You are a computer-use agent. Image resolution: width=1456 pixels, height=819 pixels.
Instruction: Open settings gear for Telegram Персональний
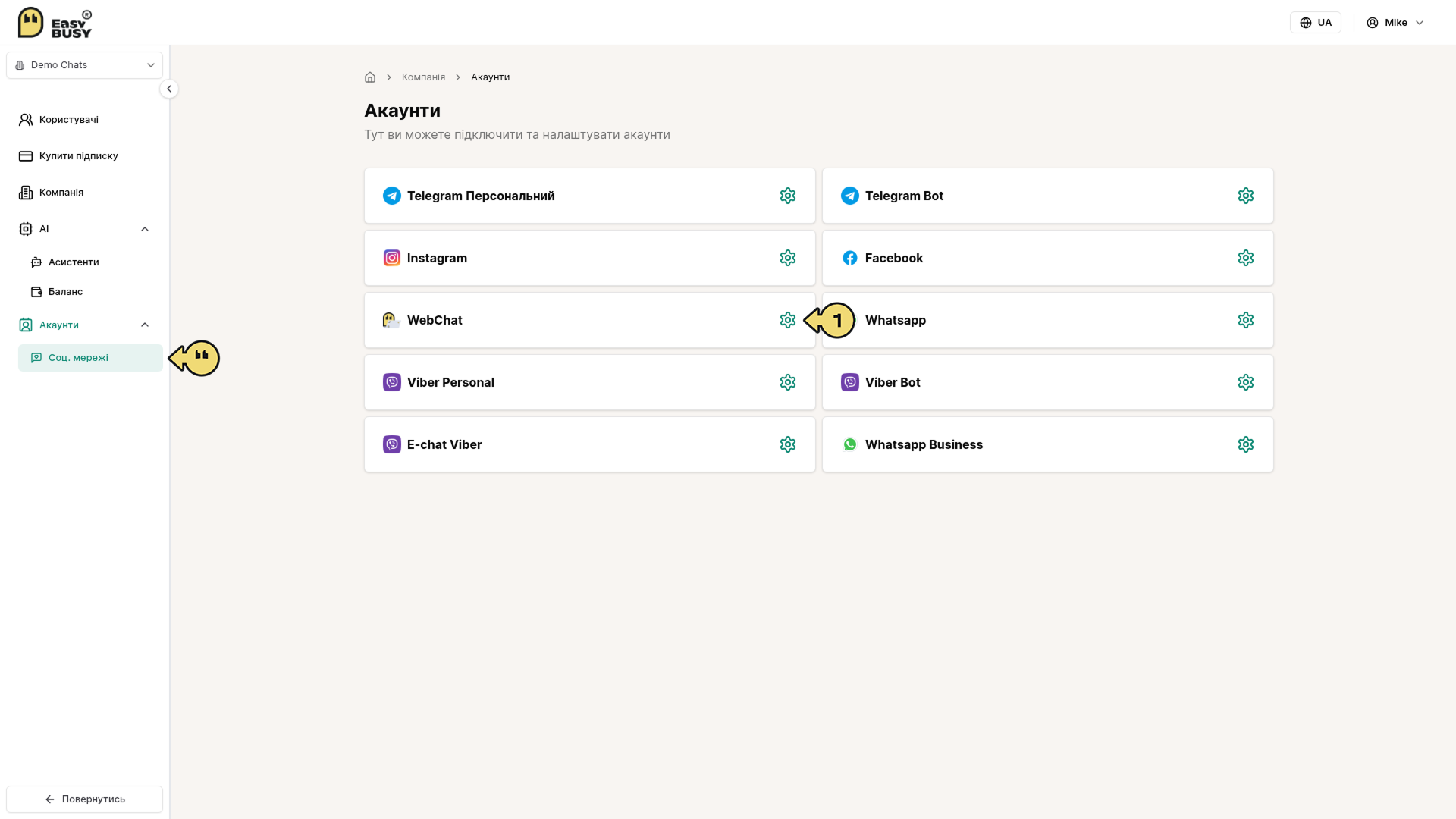788,196
